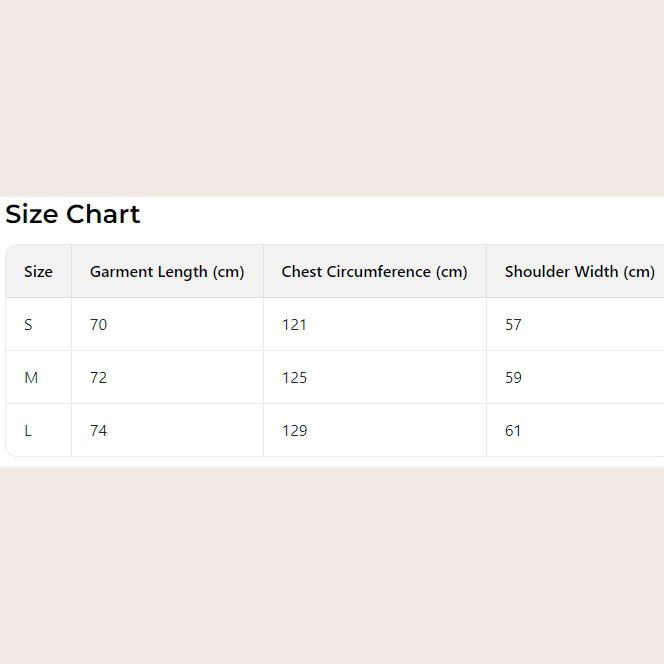Click the Chest Circumference (cm) header

pyautogui.click(x=374, y=272)
